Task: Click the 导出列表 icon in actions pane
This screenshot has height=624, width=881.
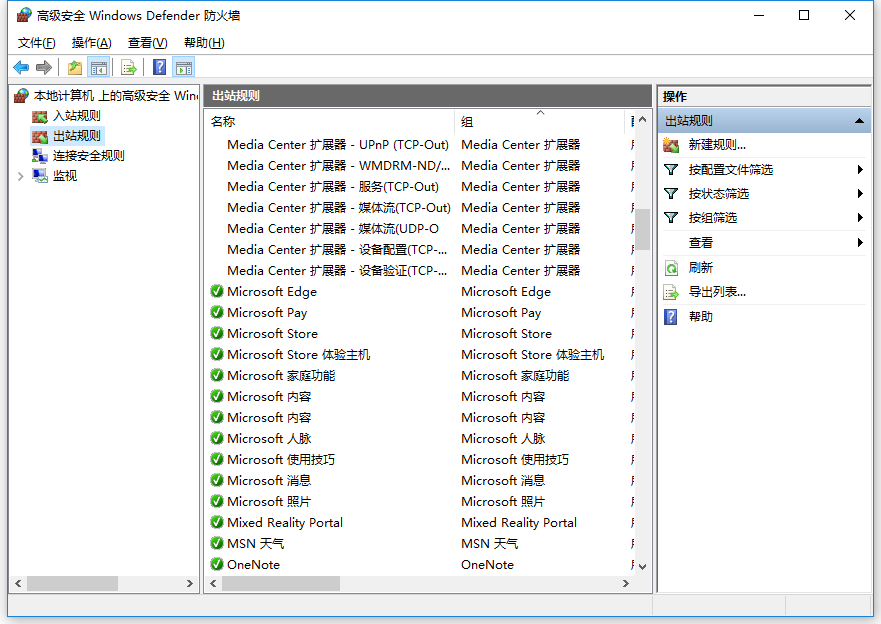Action: coord(671,292)
